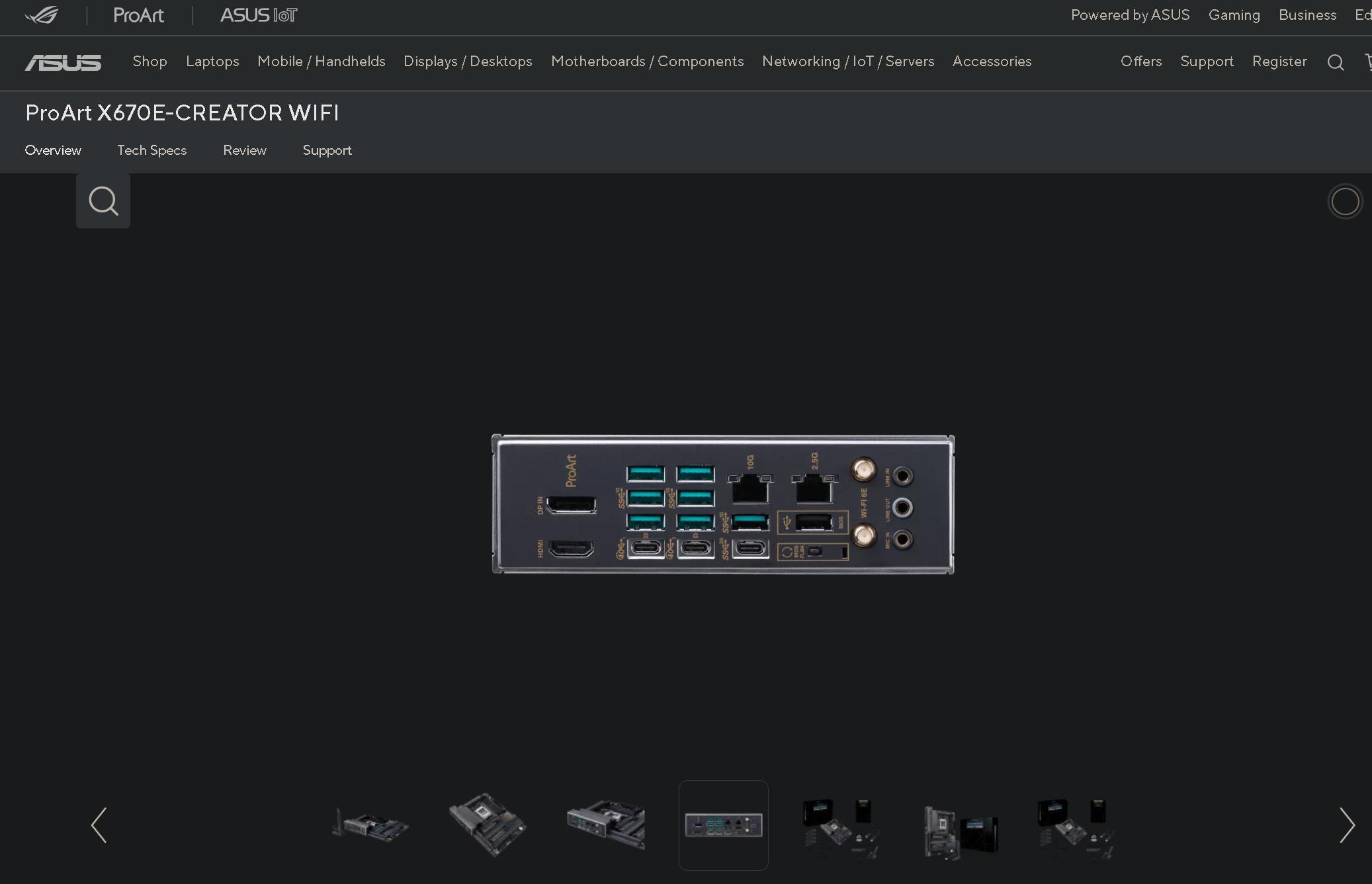Viewport: 1372px width, 884px height.
Task: Click the circular button at top right
Action: click(1344, 202)
